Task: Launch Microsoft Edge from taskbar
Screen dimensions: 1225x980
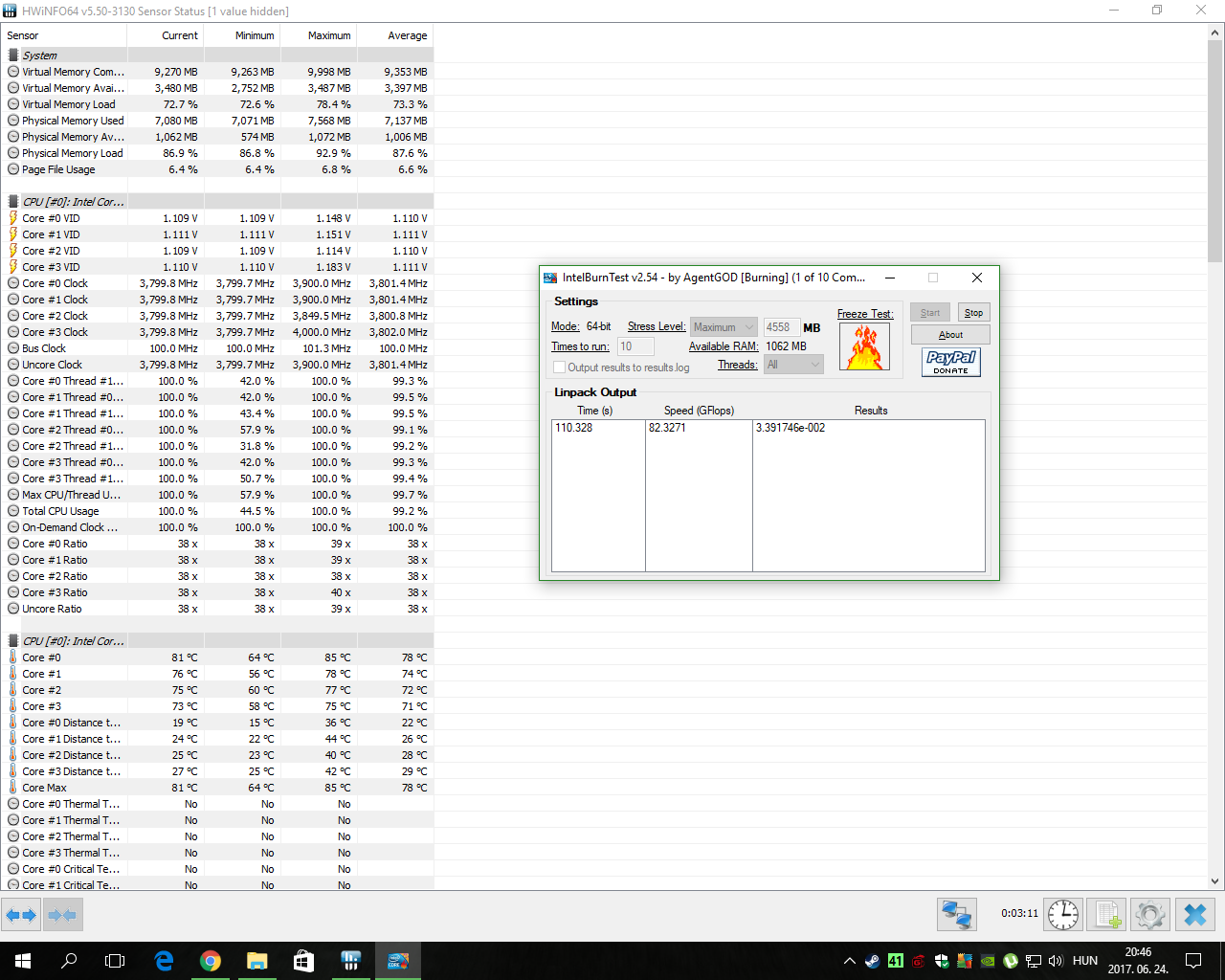Action: [164, 961]
